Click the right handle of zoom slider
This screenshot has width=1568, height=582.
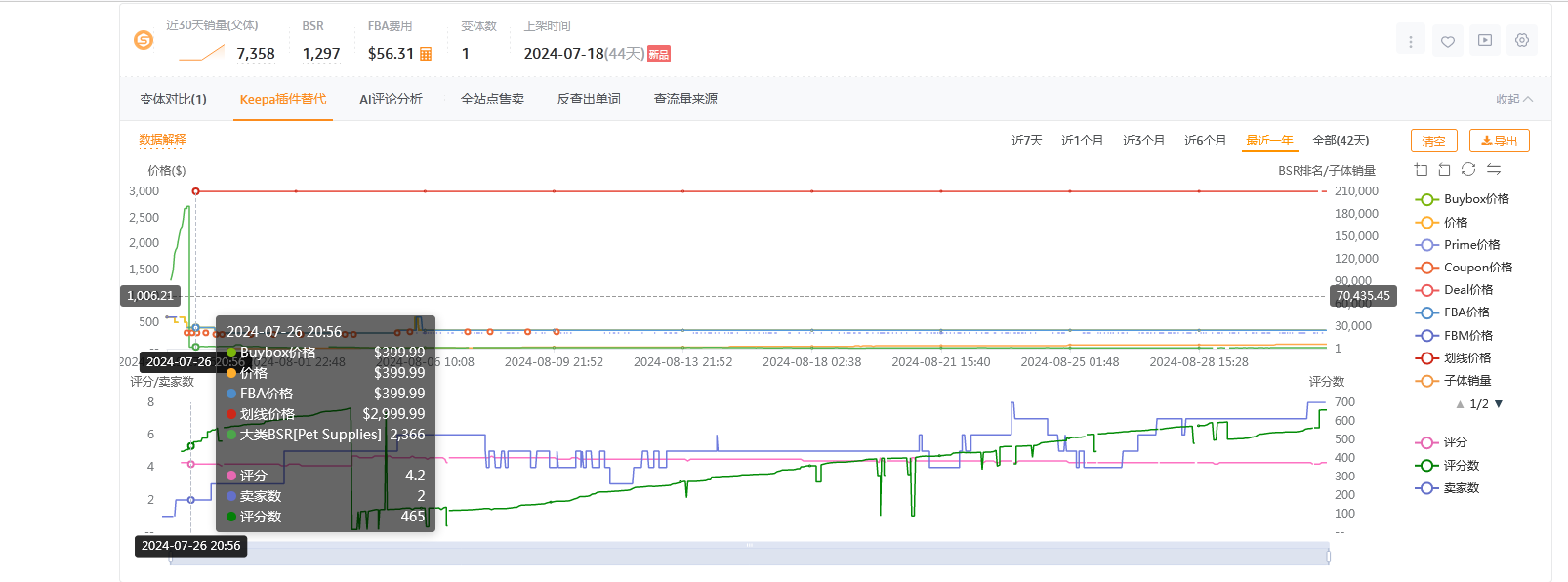[x=1329, y=556]
